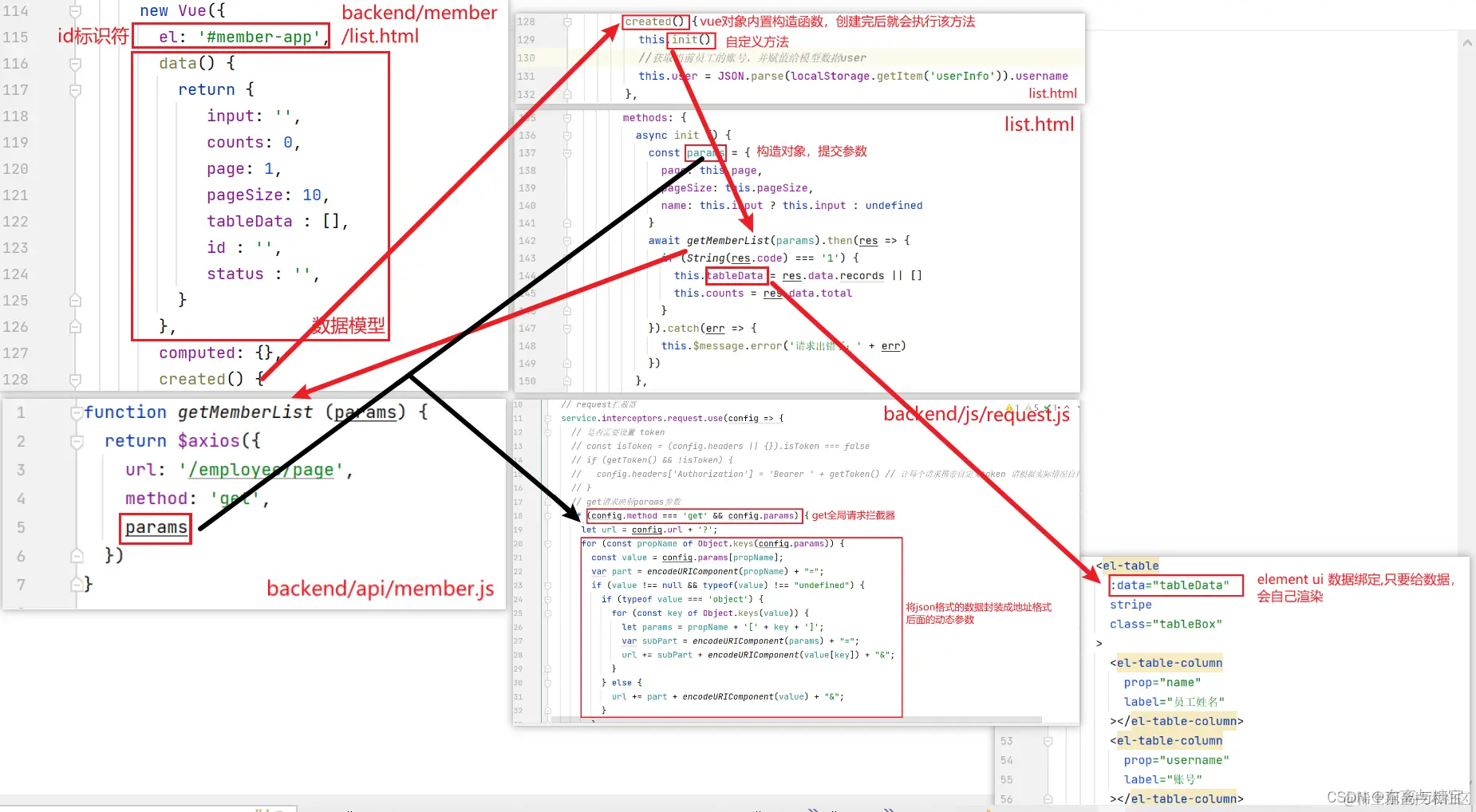Screen dimensions: 1476x812
Task: Click the 'tableData : [],' code line
Action: click(x=277, y=222)
